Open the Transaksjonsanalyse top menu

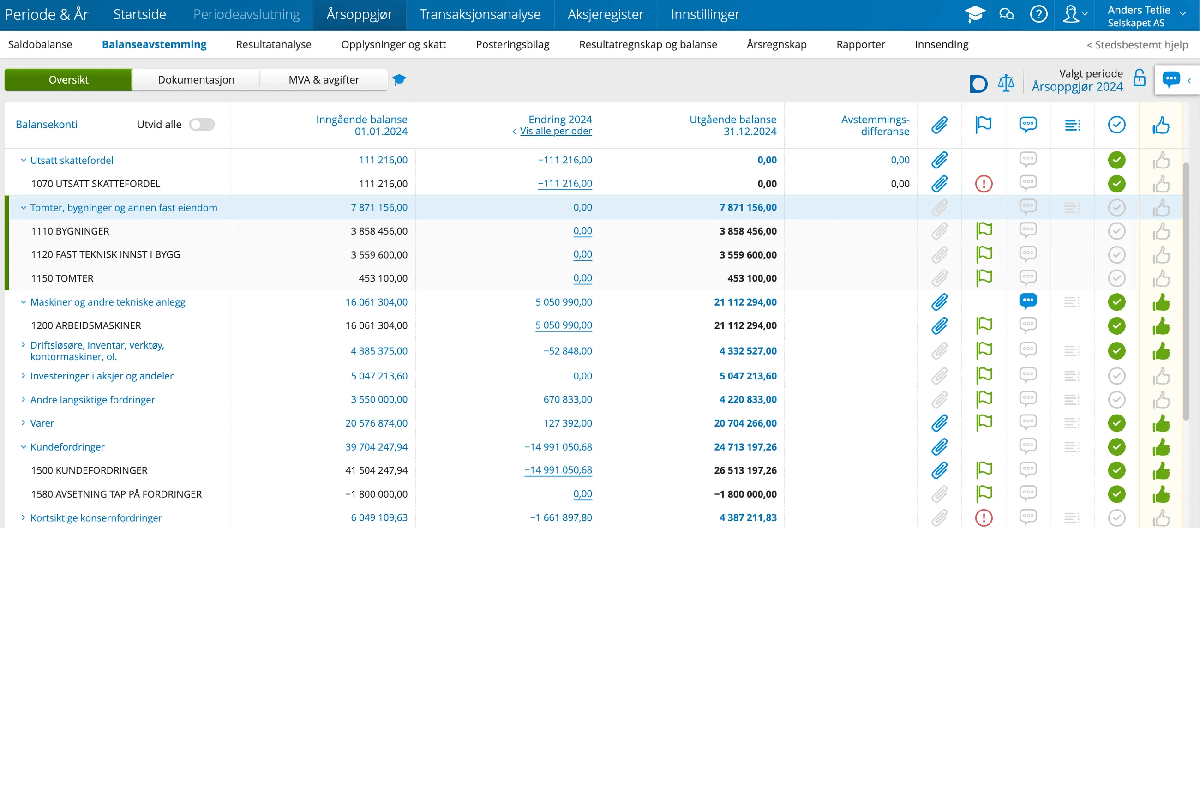480,15
